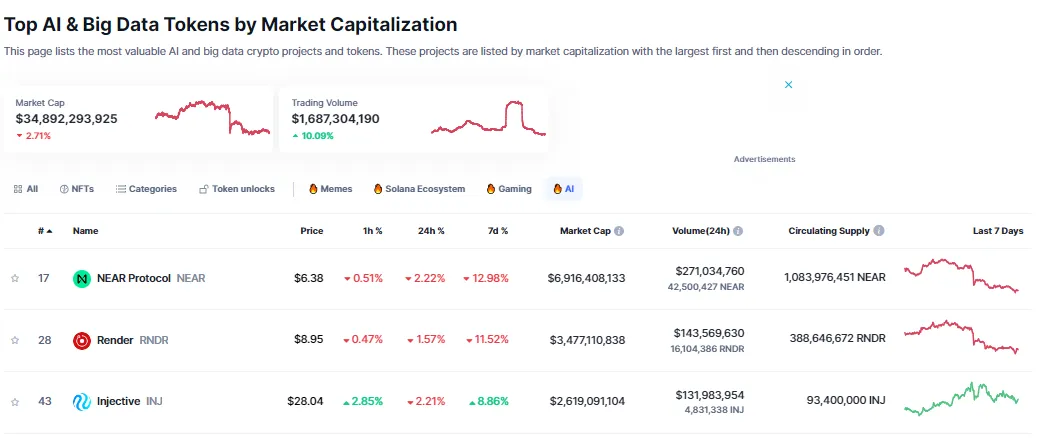Sort the table by Price column header
The width and height of the screenshot is (1053, 438).
[x=312, y=231]
